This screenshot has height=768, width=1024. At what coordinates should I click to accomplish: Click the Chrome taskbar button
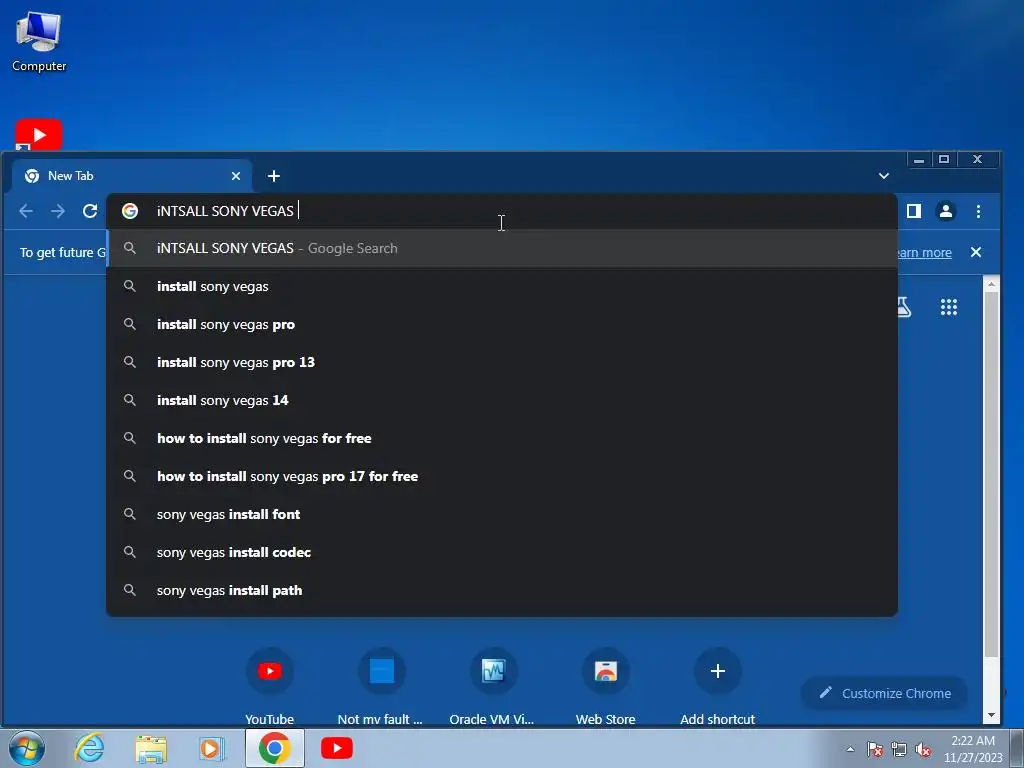tap(275, 748)
